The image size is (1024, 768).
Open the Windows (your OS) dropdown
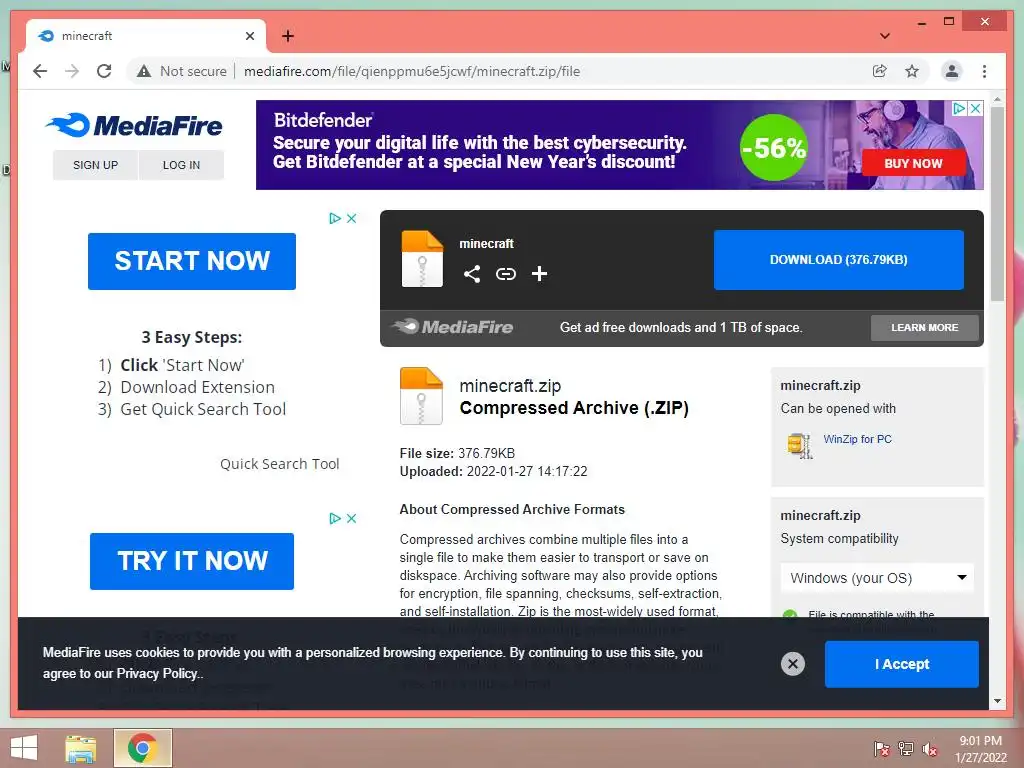point(877,578)
